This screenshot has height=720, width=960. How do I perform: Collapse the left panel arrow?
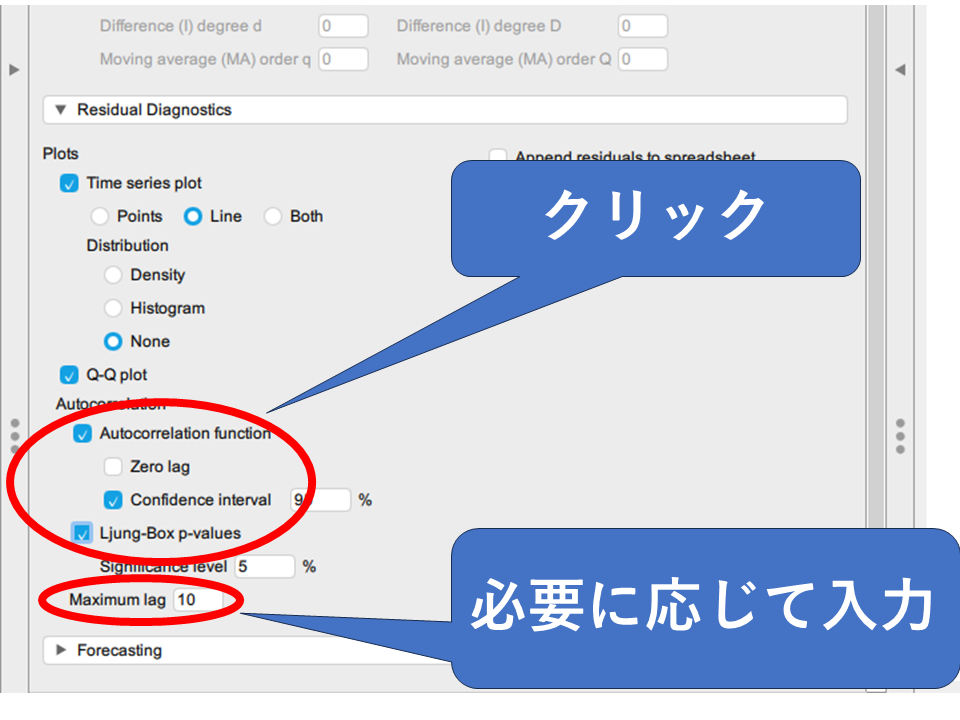pos(14,69)
